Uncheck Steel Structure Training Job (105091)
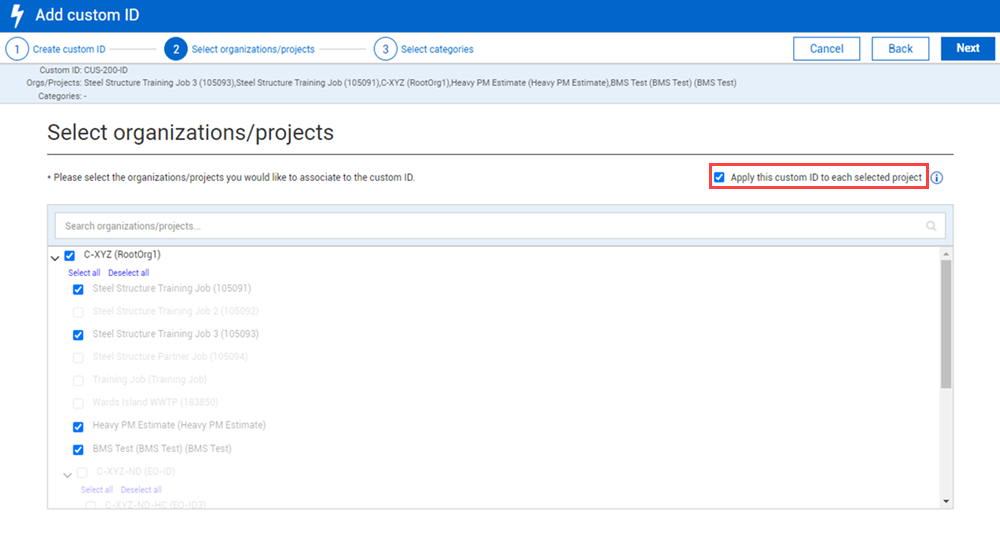The width and height of the screenshot is (1000, 536). (78, 289)
